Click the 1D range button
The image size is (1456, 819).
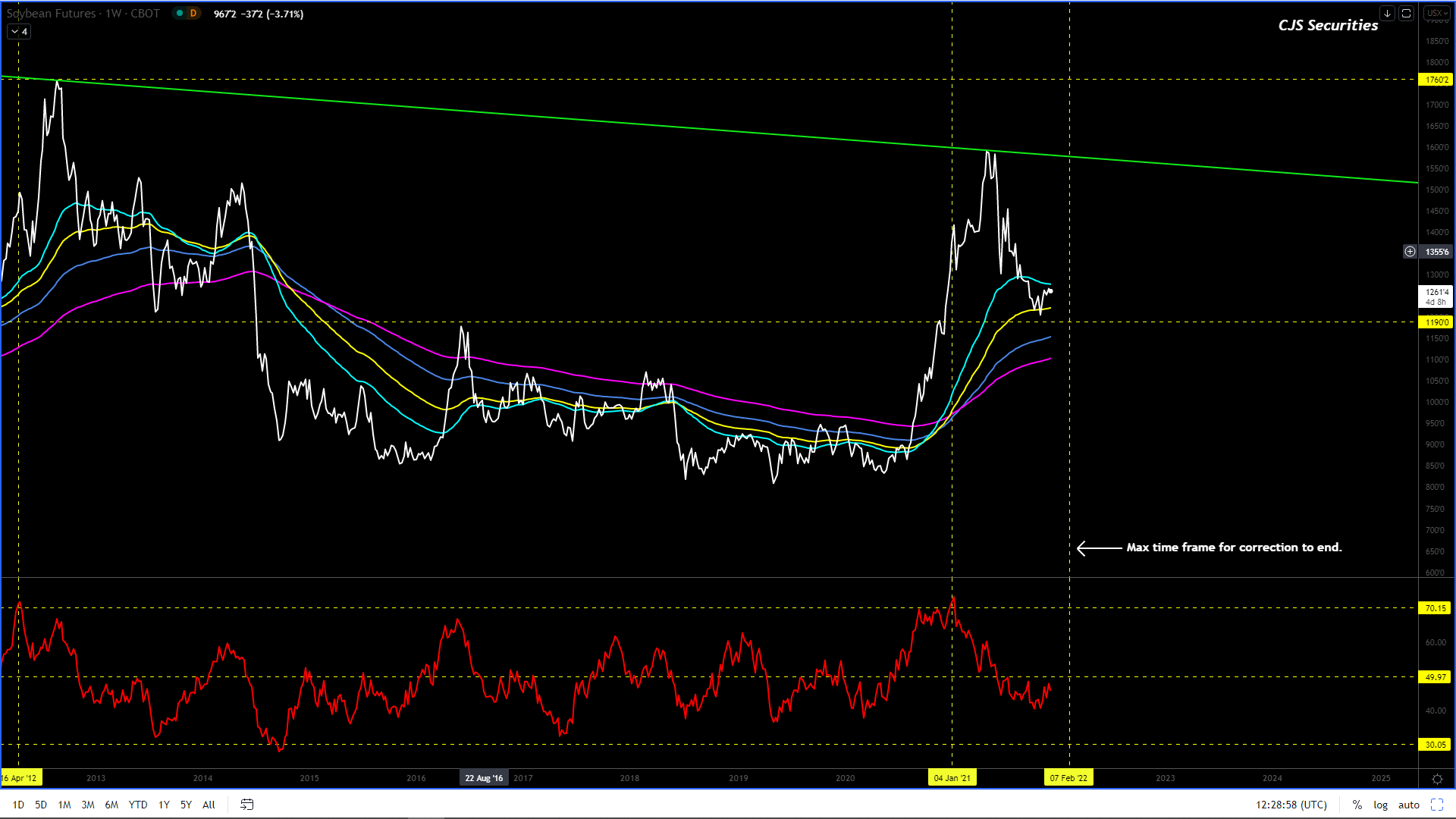click(18, 805)
